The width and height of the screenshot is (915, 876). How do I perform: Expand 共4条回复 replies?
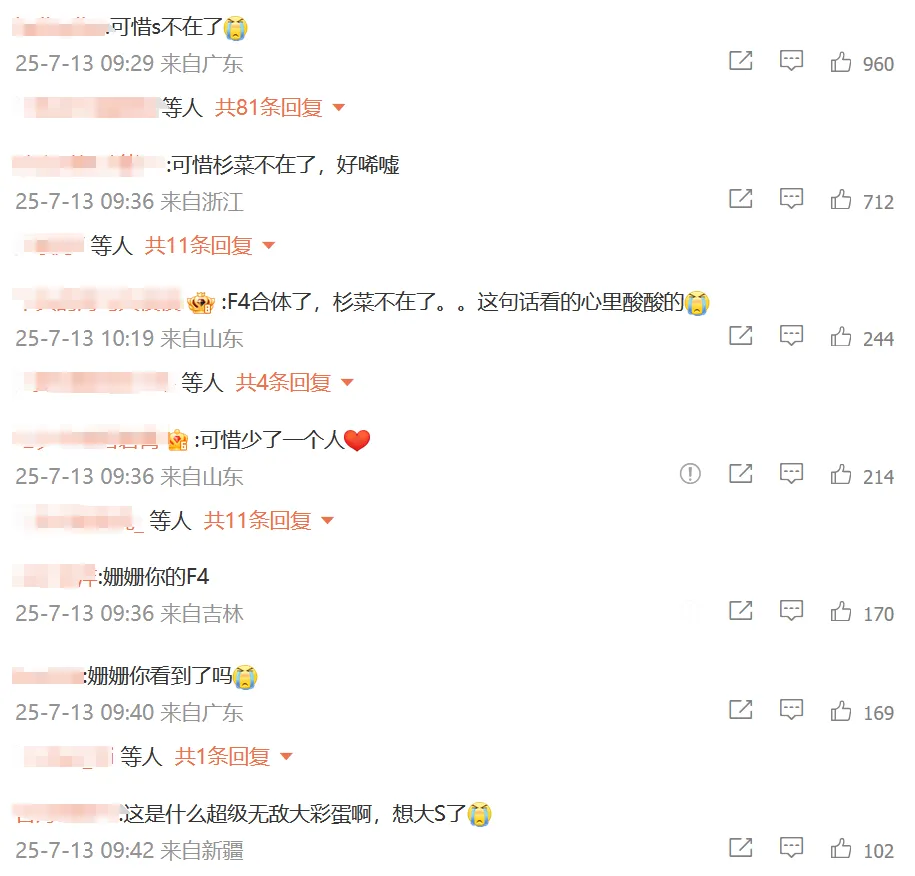[295, 382]
